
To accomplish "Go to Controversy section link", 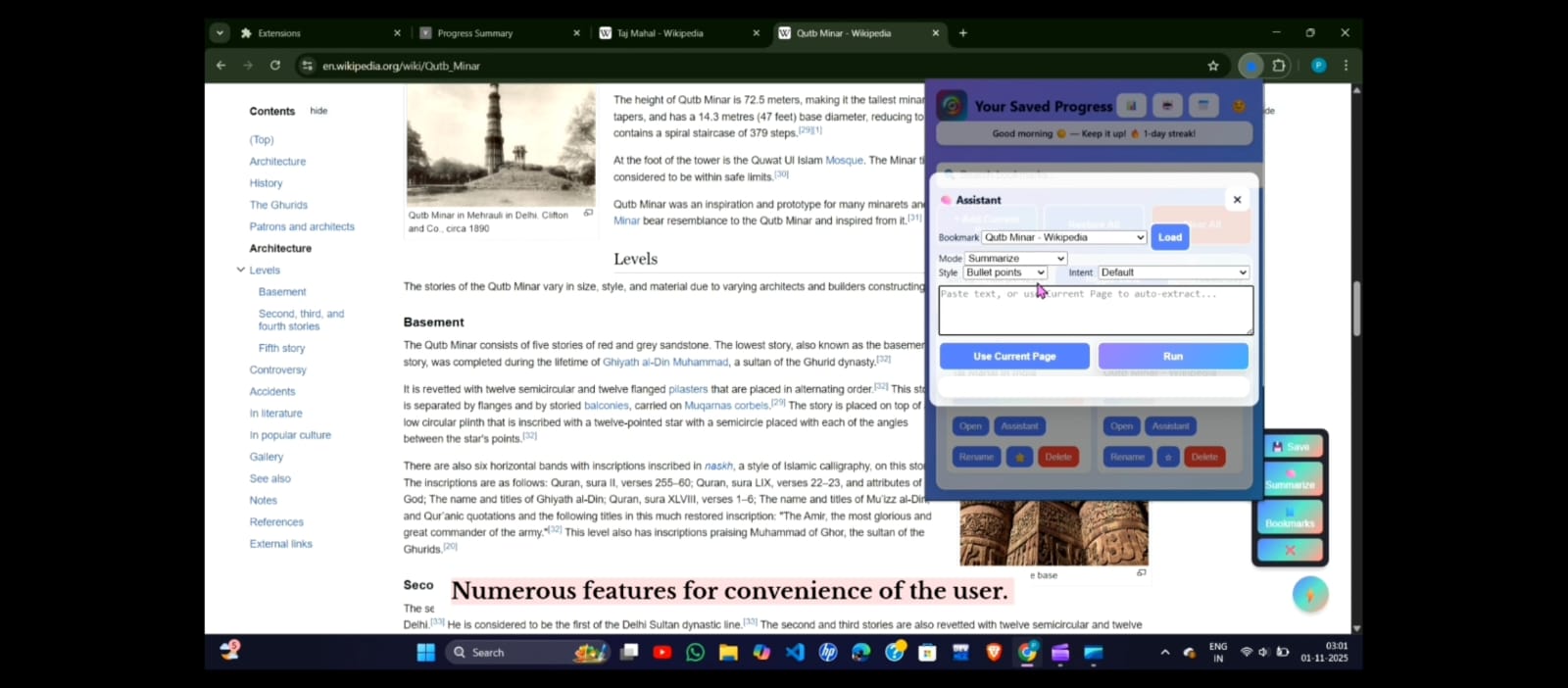I will click(277, 369).
